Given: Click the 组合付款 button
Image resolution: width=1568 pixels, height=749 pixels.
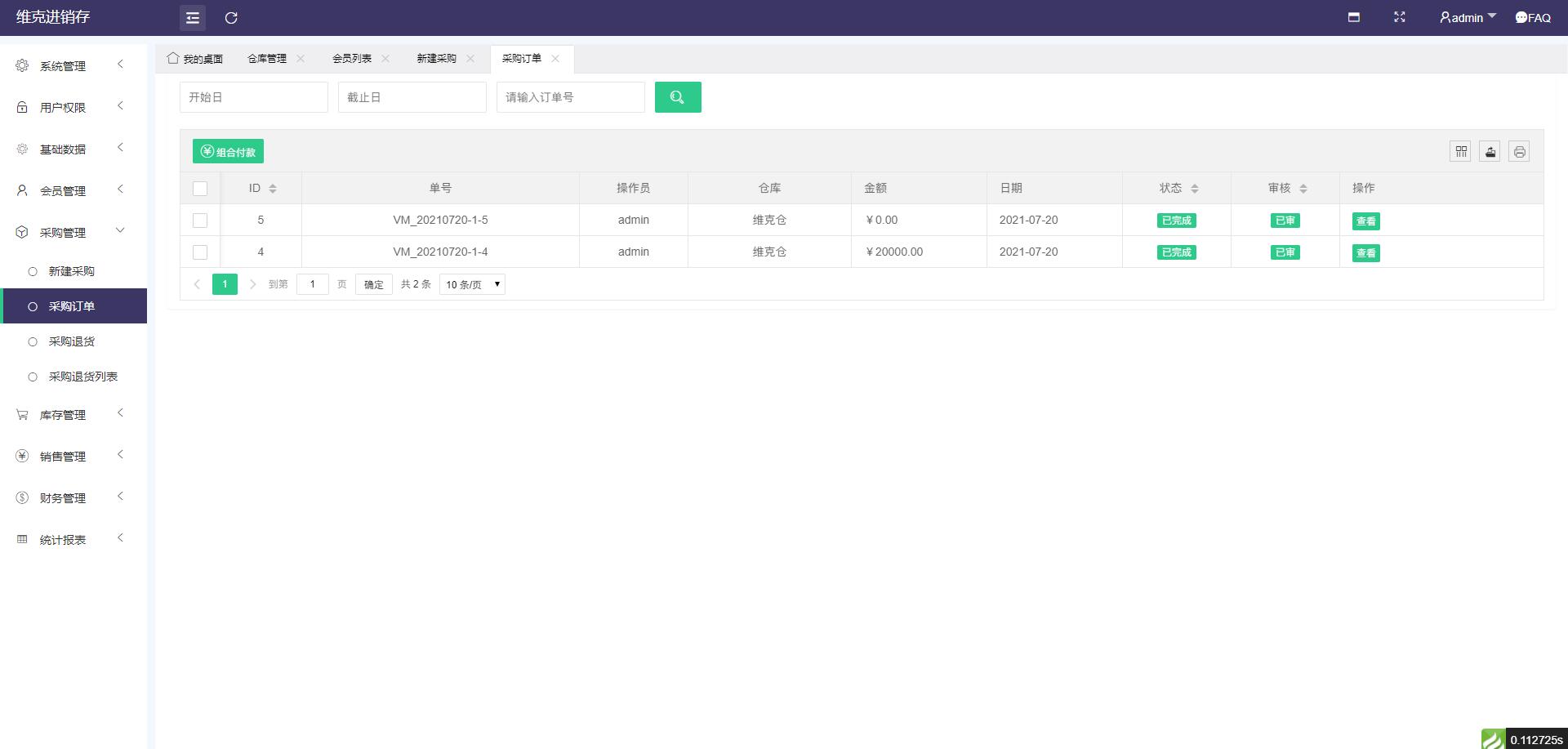Looking at the screenshot, I should pyautogui.click(x=228, y=152).
